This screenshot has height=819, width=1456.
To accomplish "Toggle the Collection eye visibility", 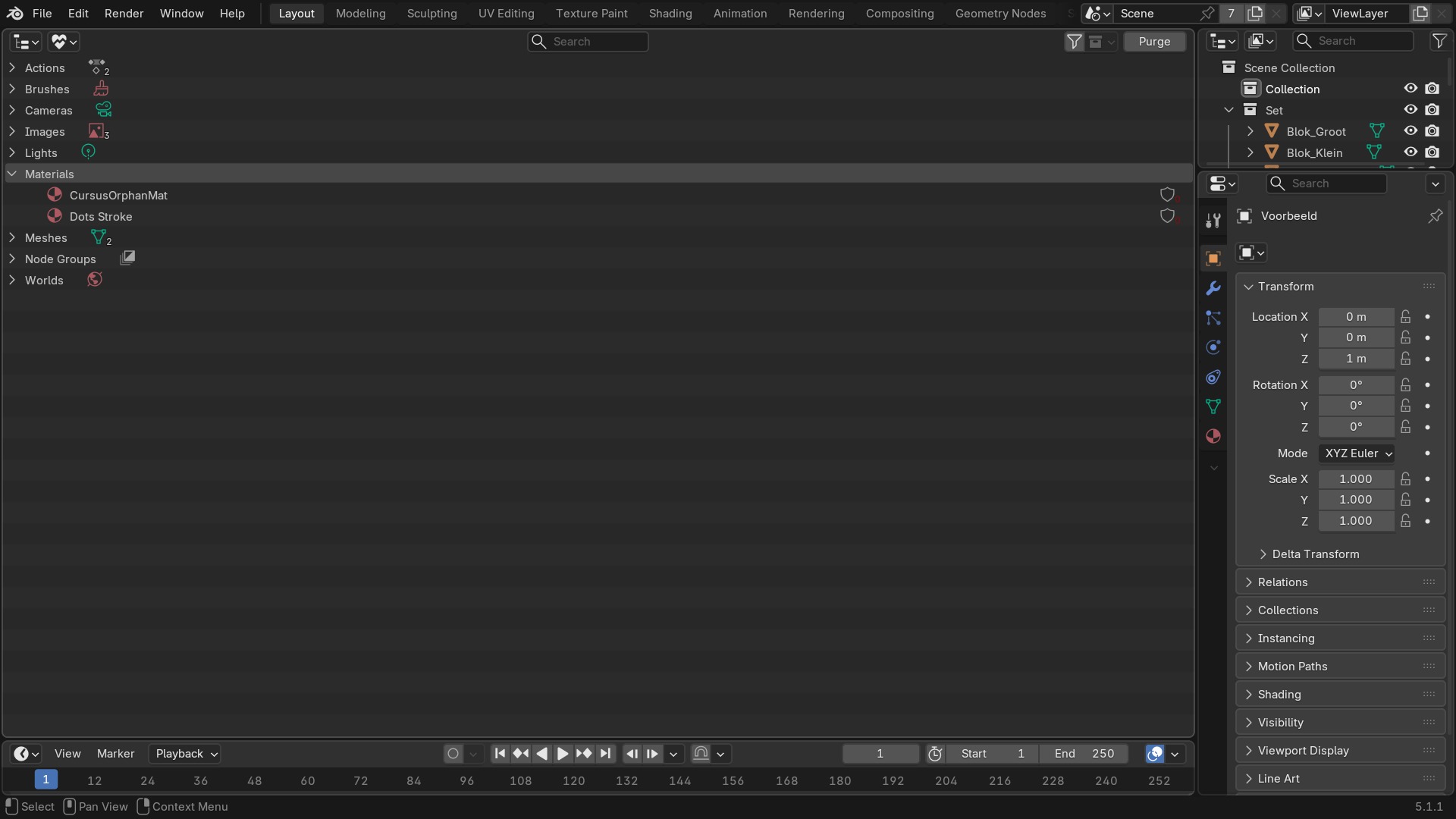I will (x=1410, y=89).
